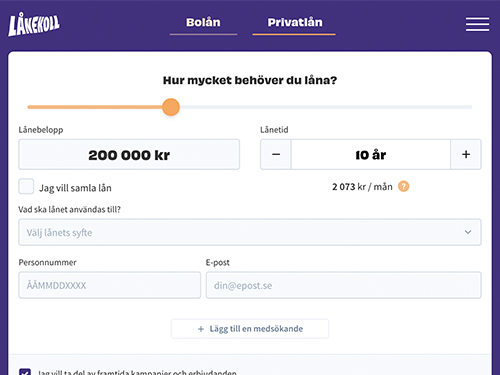Click the 10 år loan term field
500x375 pixels.
click(371, 155)
